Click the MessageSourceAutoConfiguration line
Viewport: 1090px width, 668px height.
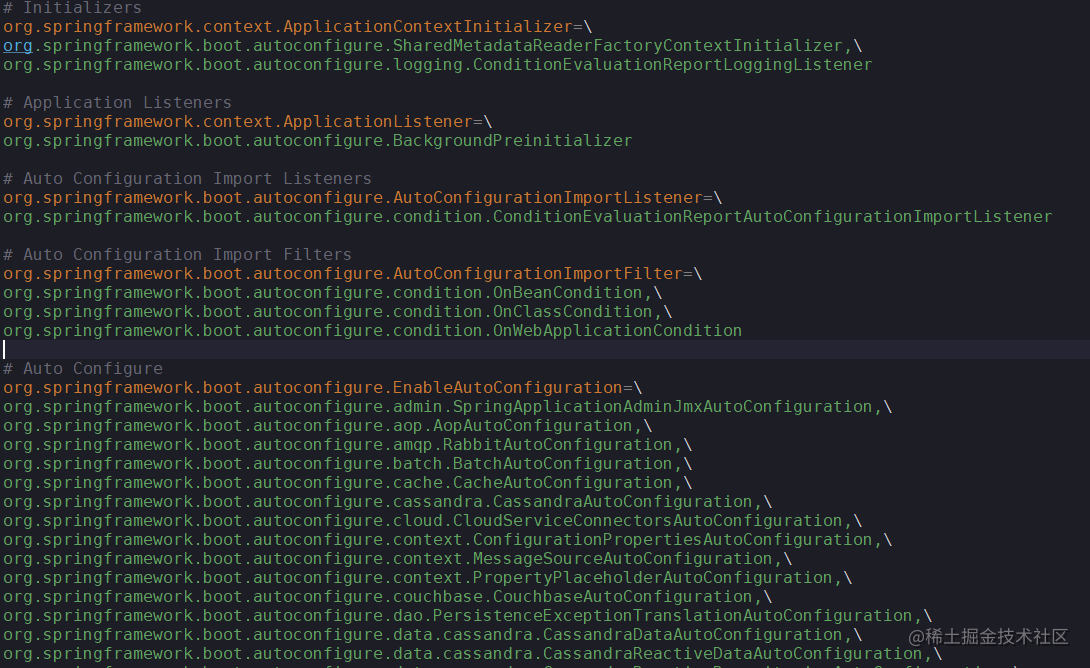pyautogui.click(x=398, y=559)
